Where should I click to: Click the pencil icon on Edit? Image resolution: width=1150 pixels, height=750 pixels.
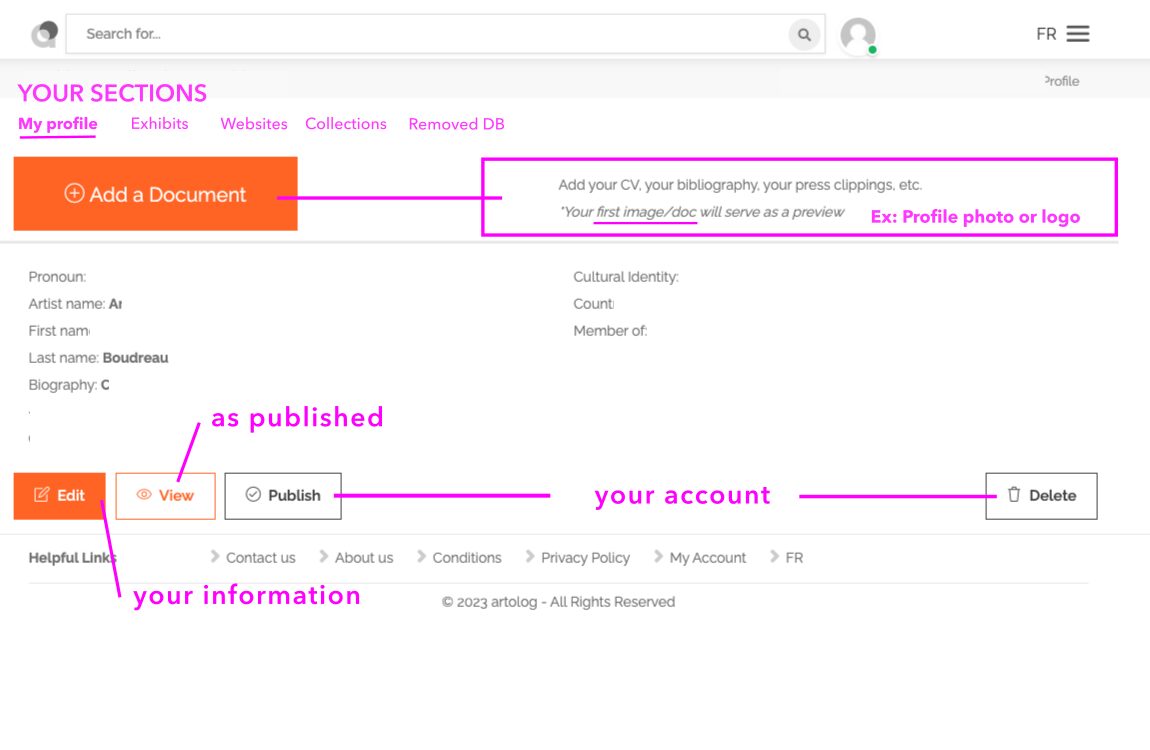coord(42,495)
